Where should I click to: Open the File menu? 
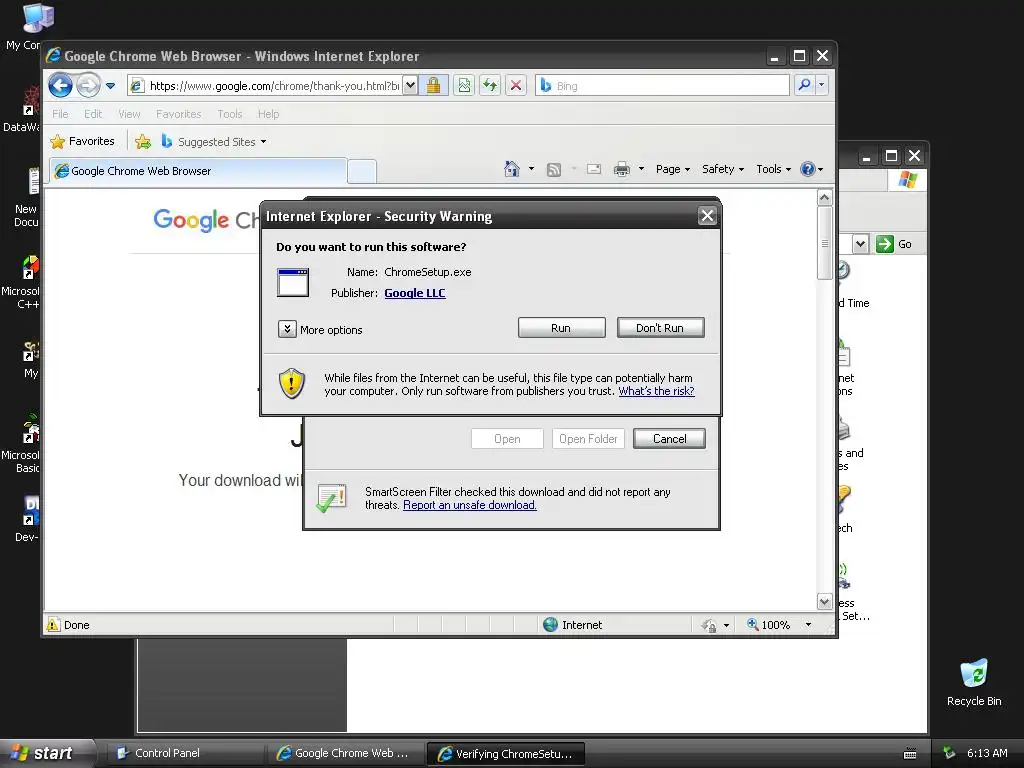[60, 114]
